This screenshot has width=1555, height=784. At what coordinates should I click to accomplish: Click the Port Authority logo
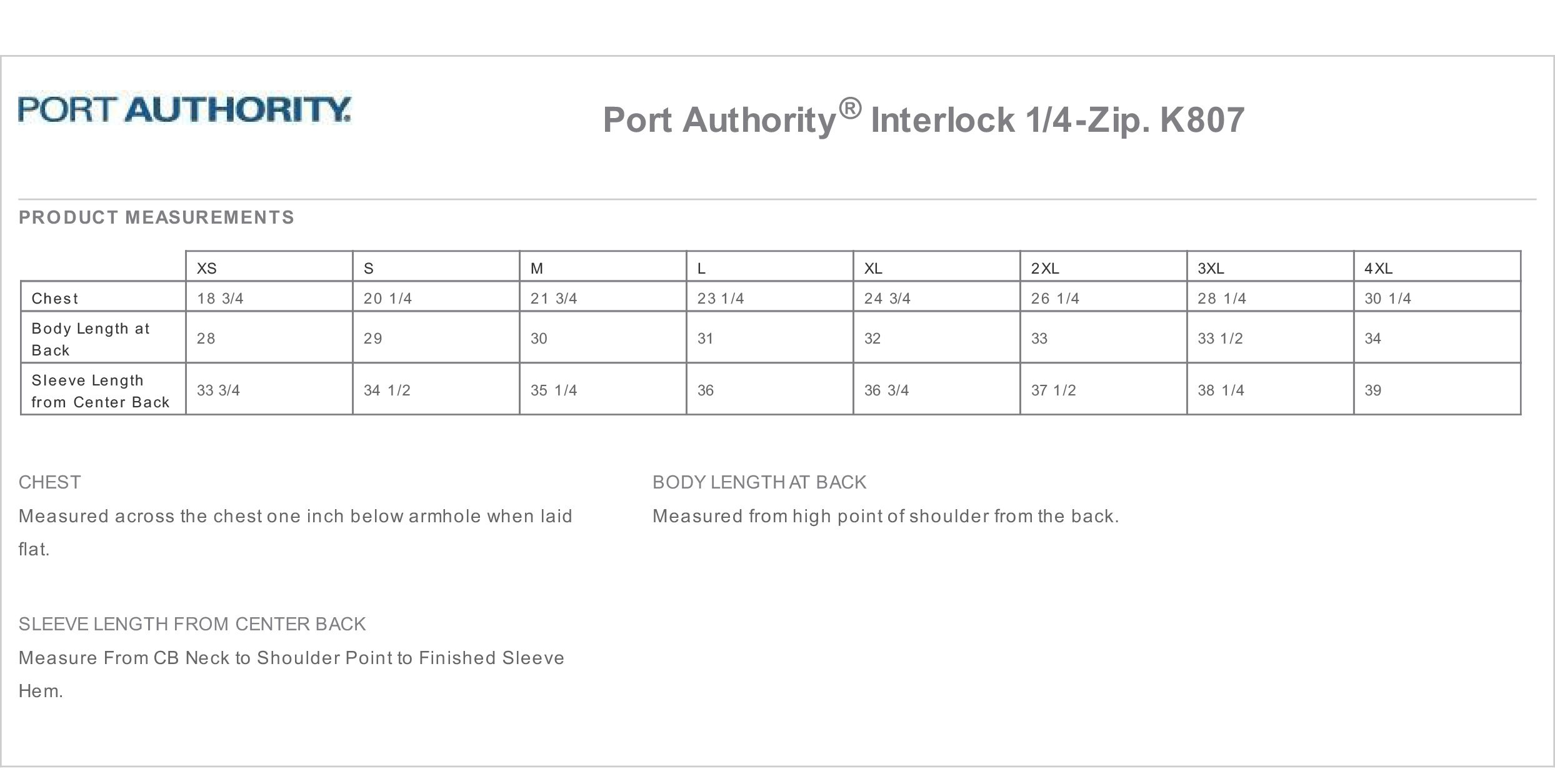click(184, 109)
